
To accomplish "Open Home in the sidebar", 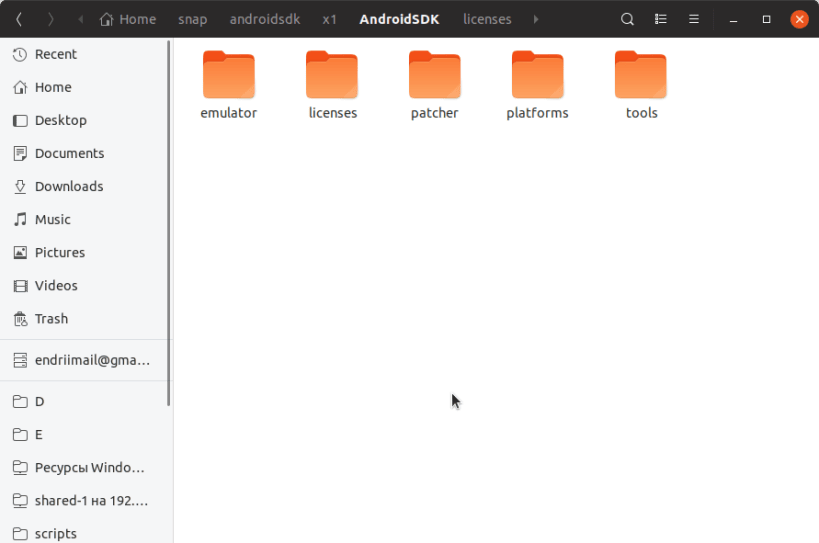I will click(84, 87).
